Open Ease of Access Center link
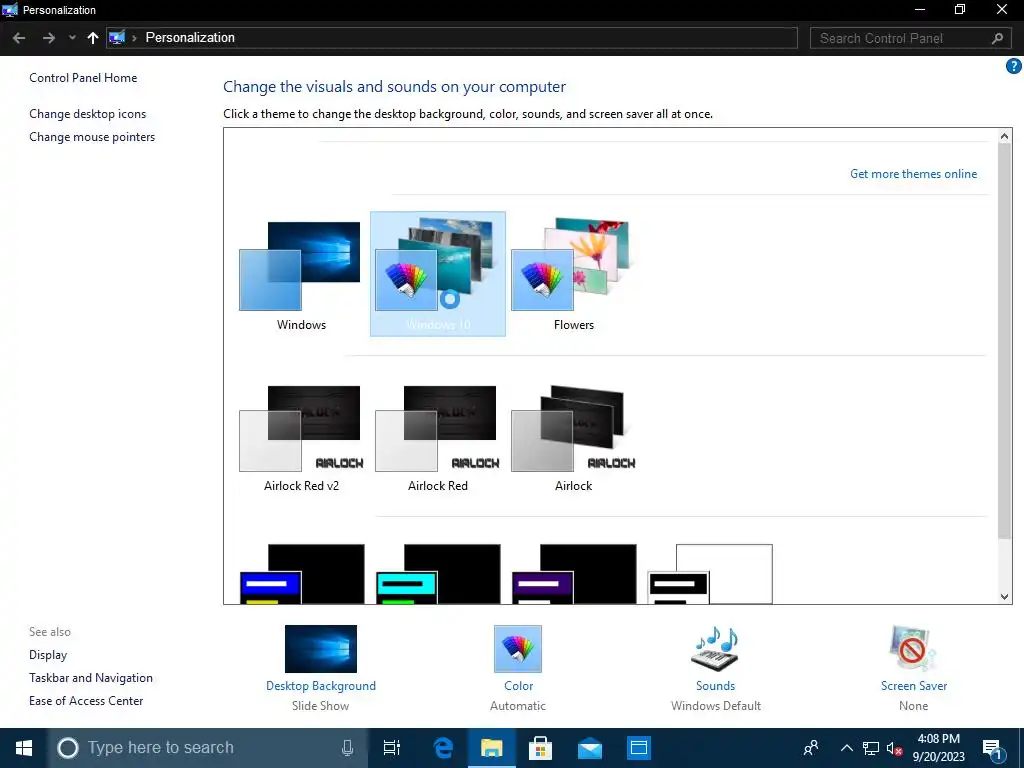Viewport: 1024px width, 768px height. pyautogui.click(x=86, y=701)
